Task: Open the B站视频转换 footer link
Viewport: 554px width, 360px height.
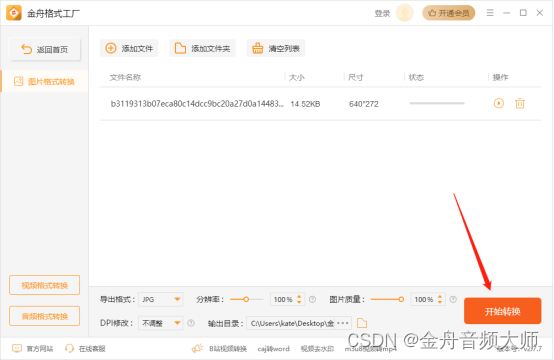Action: coord(228,349)
